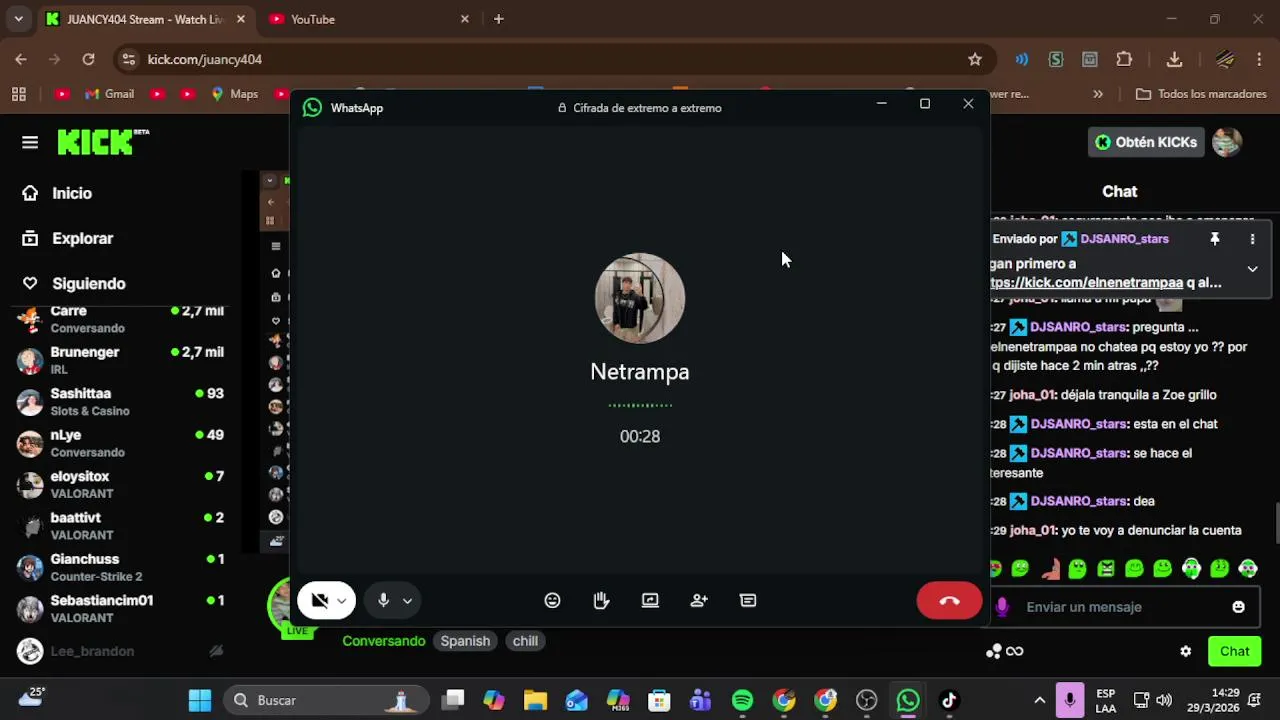Open Sashittaa's channel in following list
Viewport: 1280px width, 720px height.
[121, 401]
